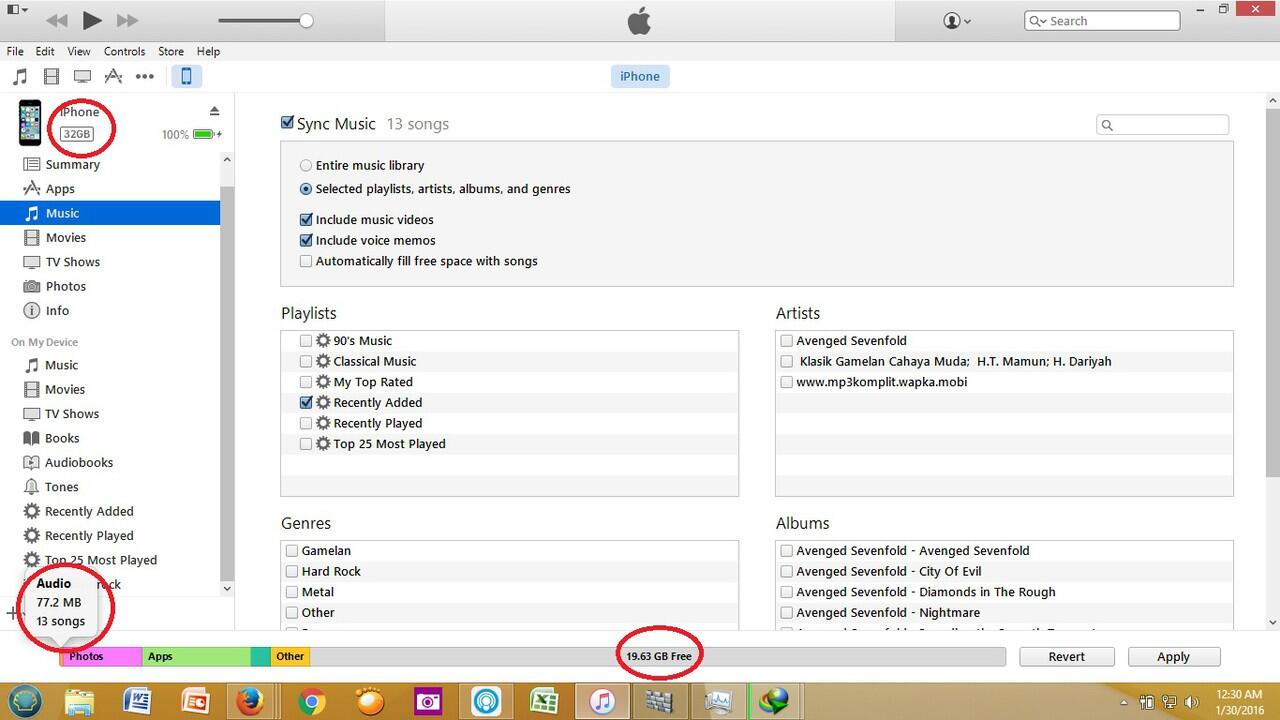Click the Revert button
Viewport: 1280px width, 720px height.
(1067, 656)
